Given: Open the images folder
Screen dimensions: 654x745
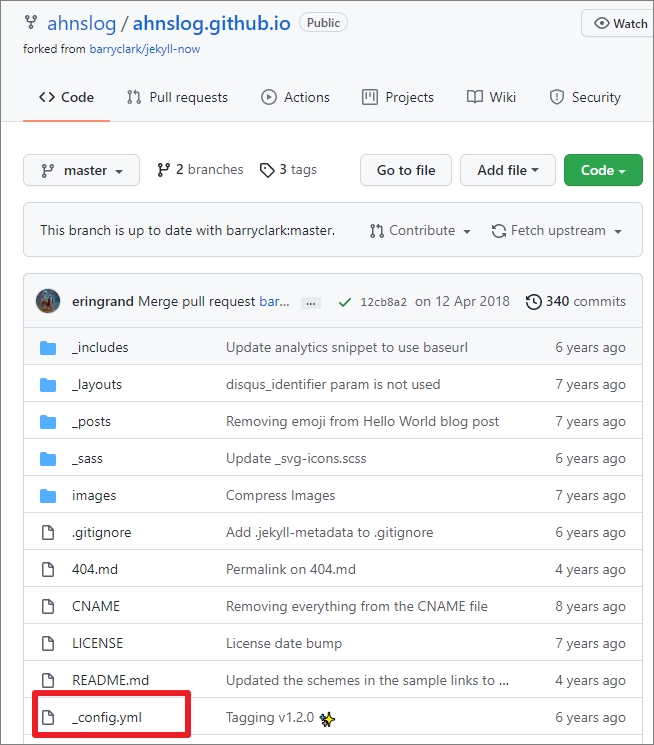Looking at the screenshot, I should (x=94, y=496).
